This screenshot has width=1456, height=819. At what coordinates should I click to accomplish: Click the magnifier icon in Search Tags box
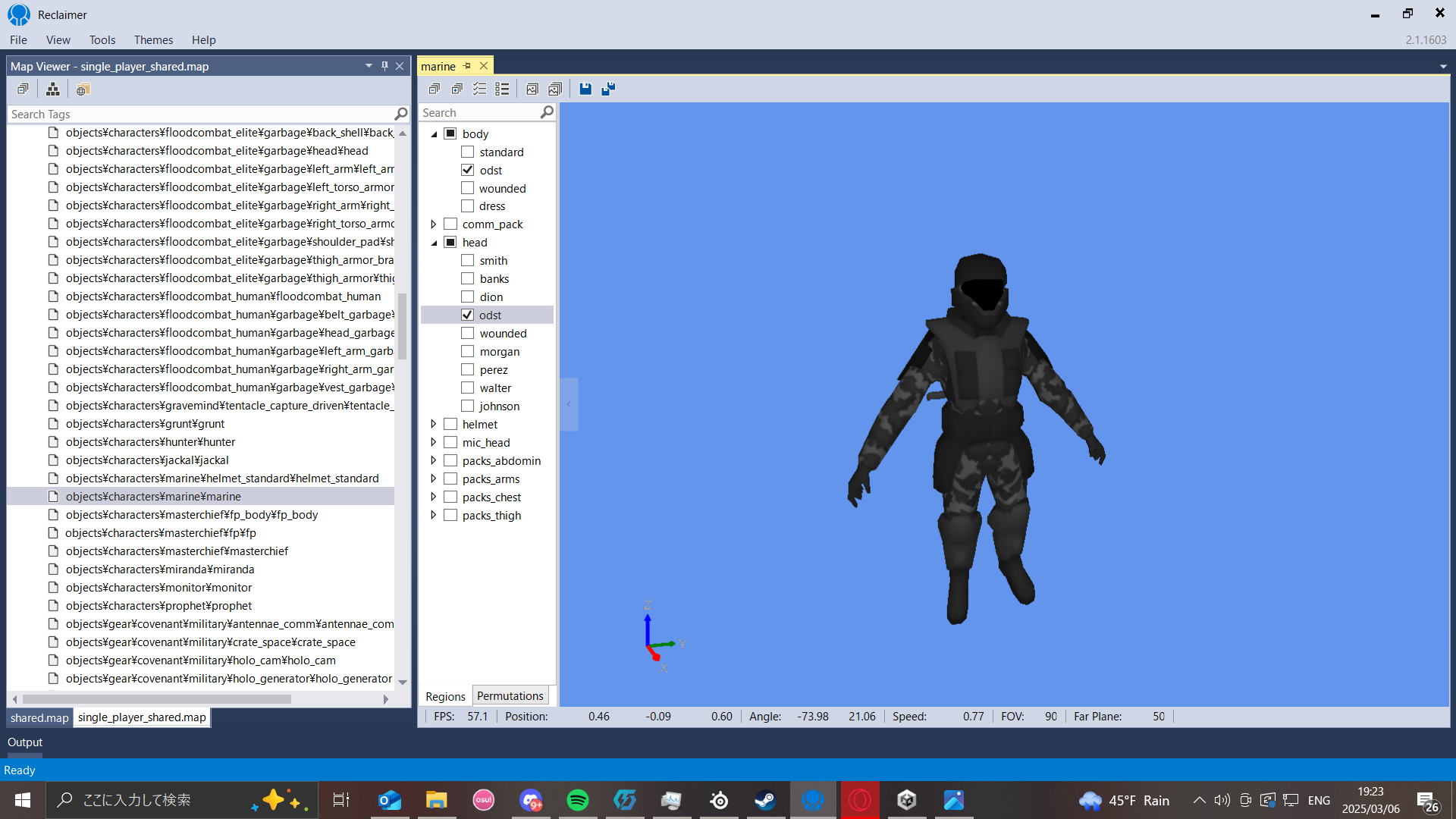(401, 114)
